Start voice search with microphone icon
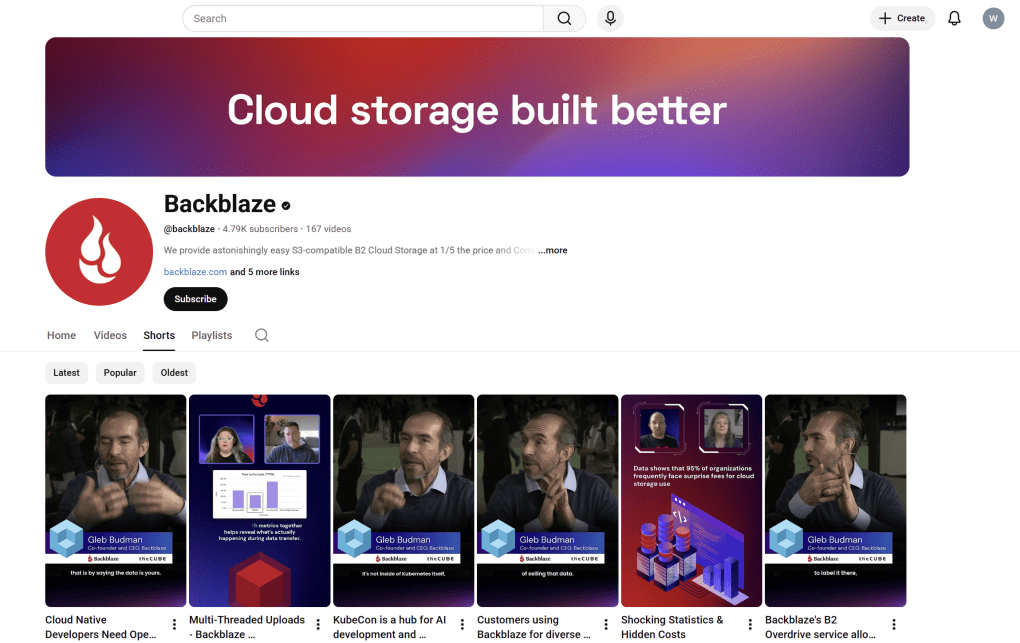Image resolution: width=1020 pixels, height=643 pixels. 610,18
